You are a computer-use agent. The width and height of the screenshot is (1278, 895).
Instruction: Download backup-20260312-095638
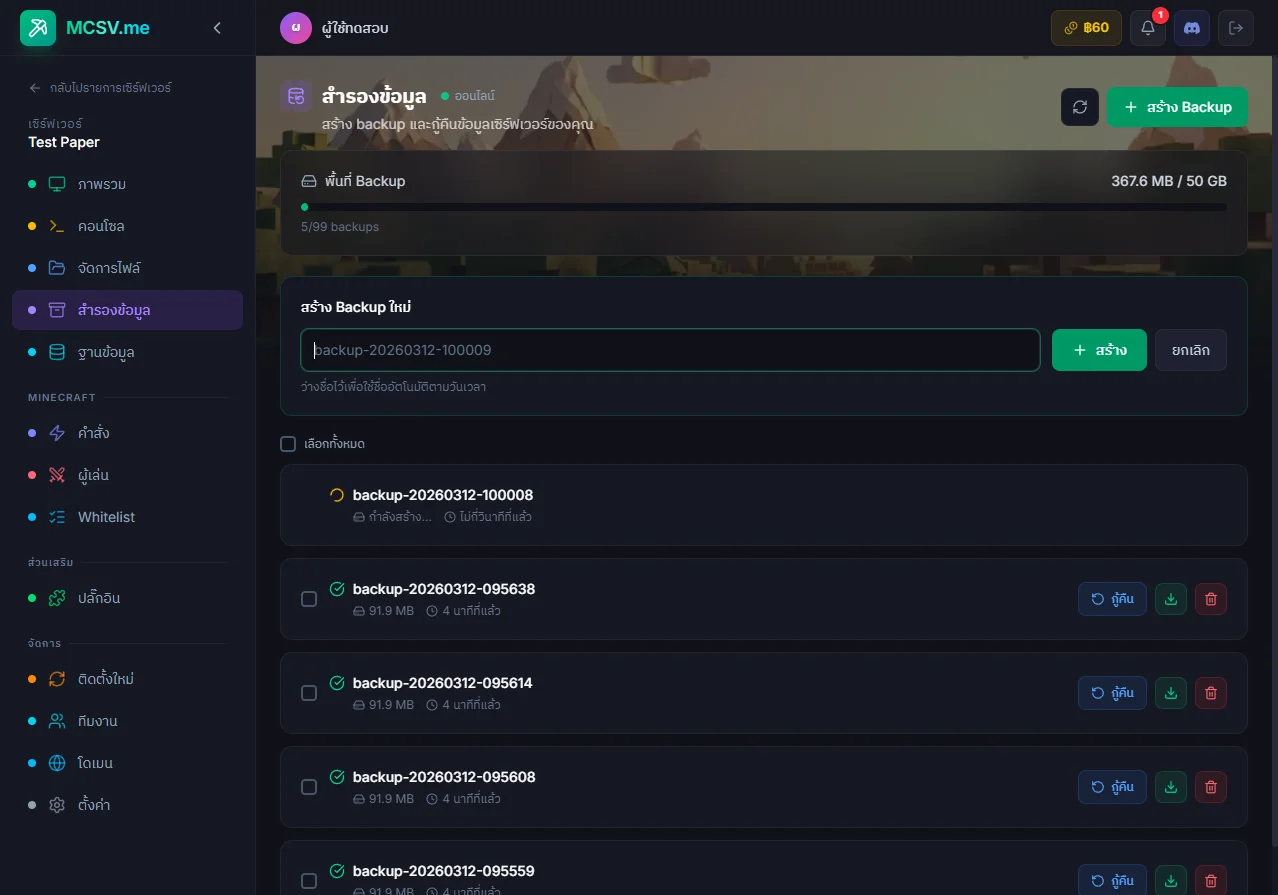[1171, 599]
